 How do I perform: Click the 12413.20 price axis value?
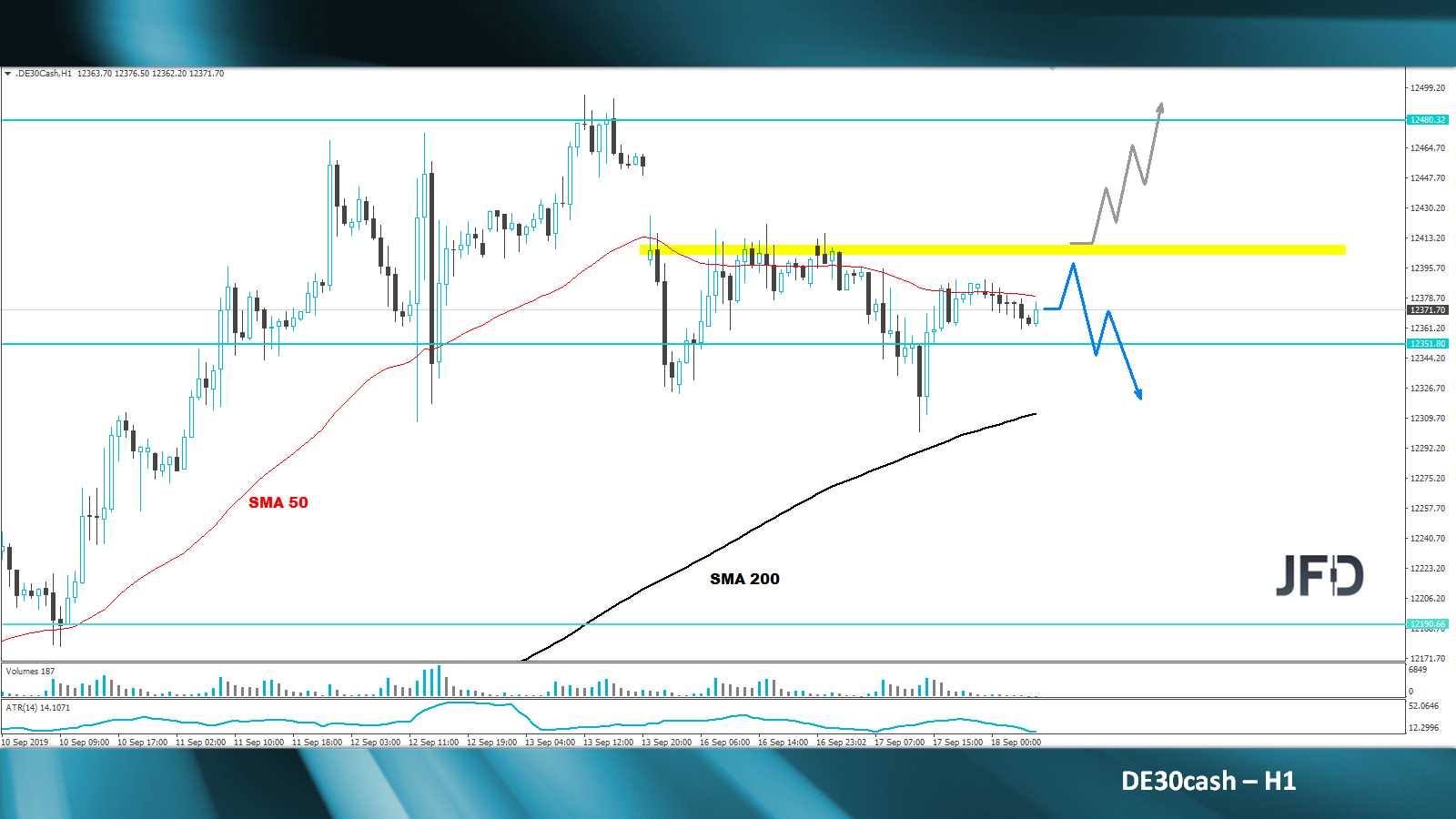[x=1428, y=238]
